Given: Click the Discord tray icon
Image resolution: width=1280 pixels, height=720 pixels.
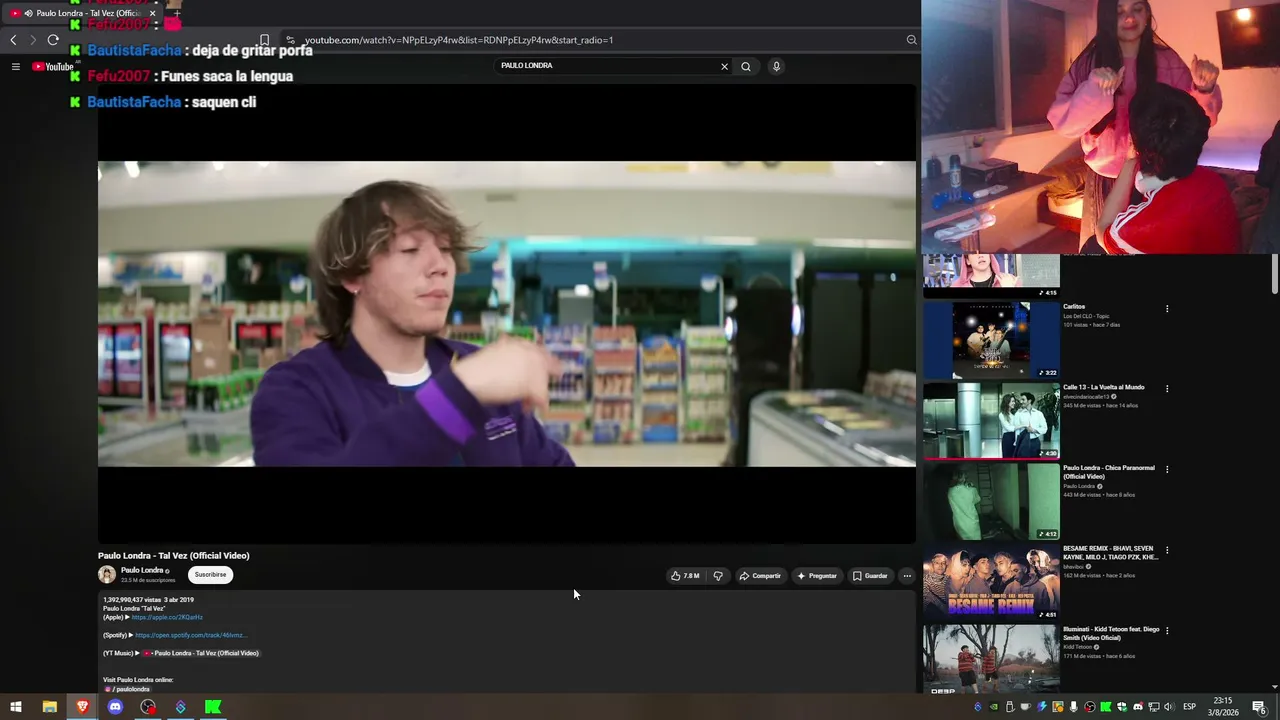Looking at the screenshot, I should point(1137,707).
